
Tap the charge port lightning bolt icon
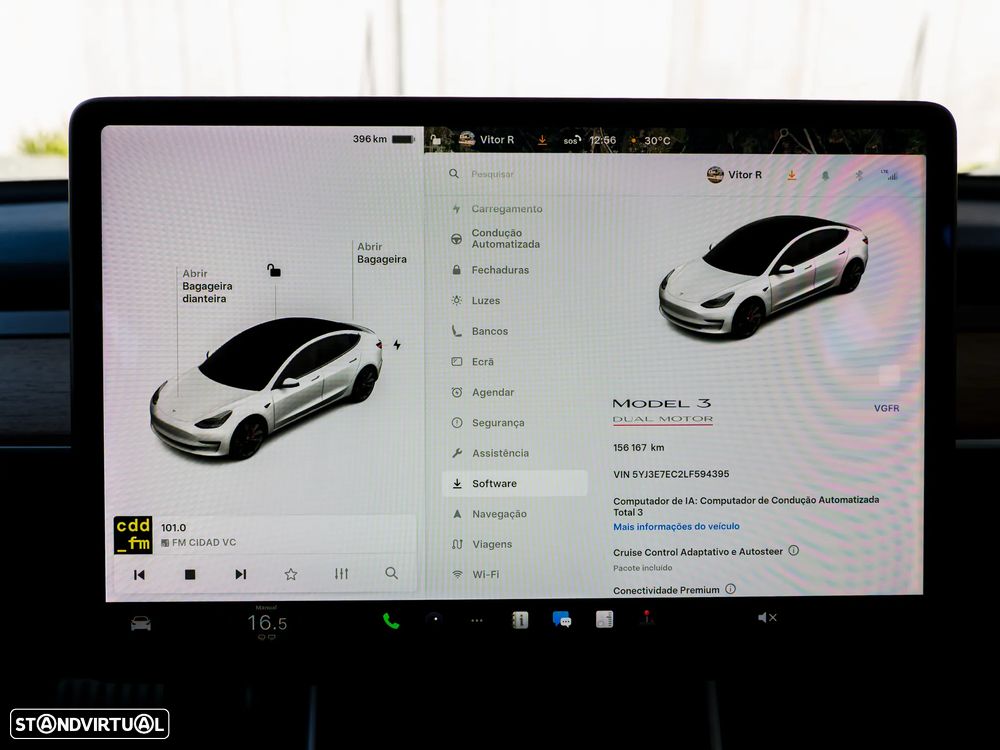(397, 345)
